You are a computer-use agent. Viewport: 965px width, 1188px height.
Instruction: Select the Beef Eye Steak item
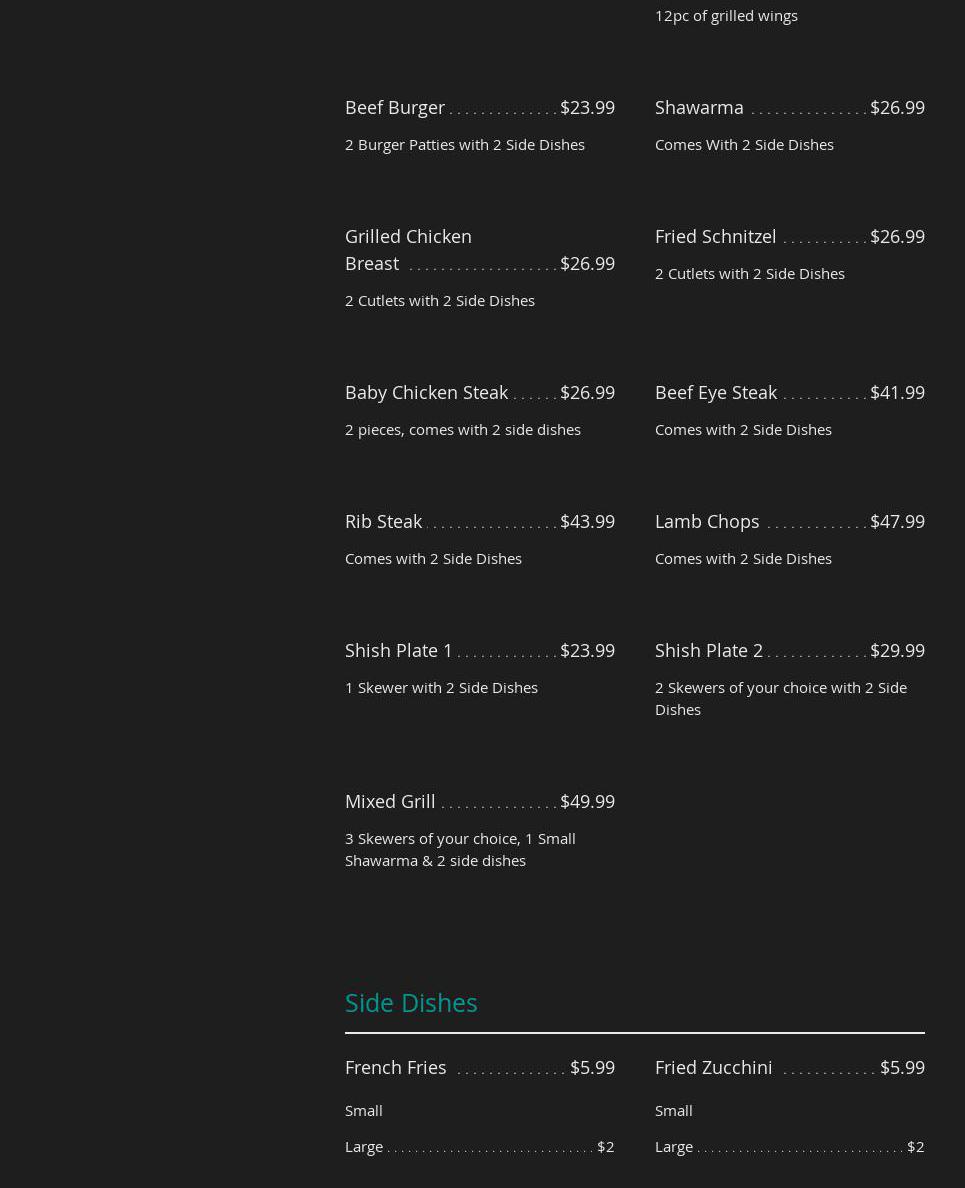click(x=716, y=392)
